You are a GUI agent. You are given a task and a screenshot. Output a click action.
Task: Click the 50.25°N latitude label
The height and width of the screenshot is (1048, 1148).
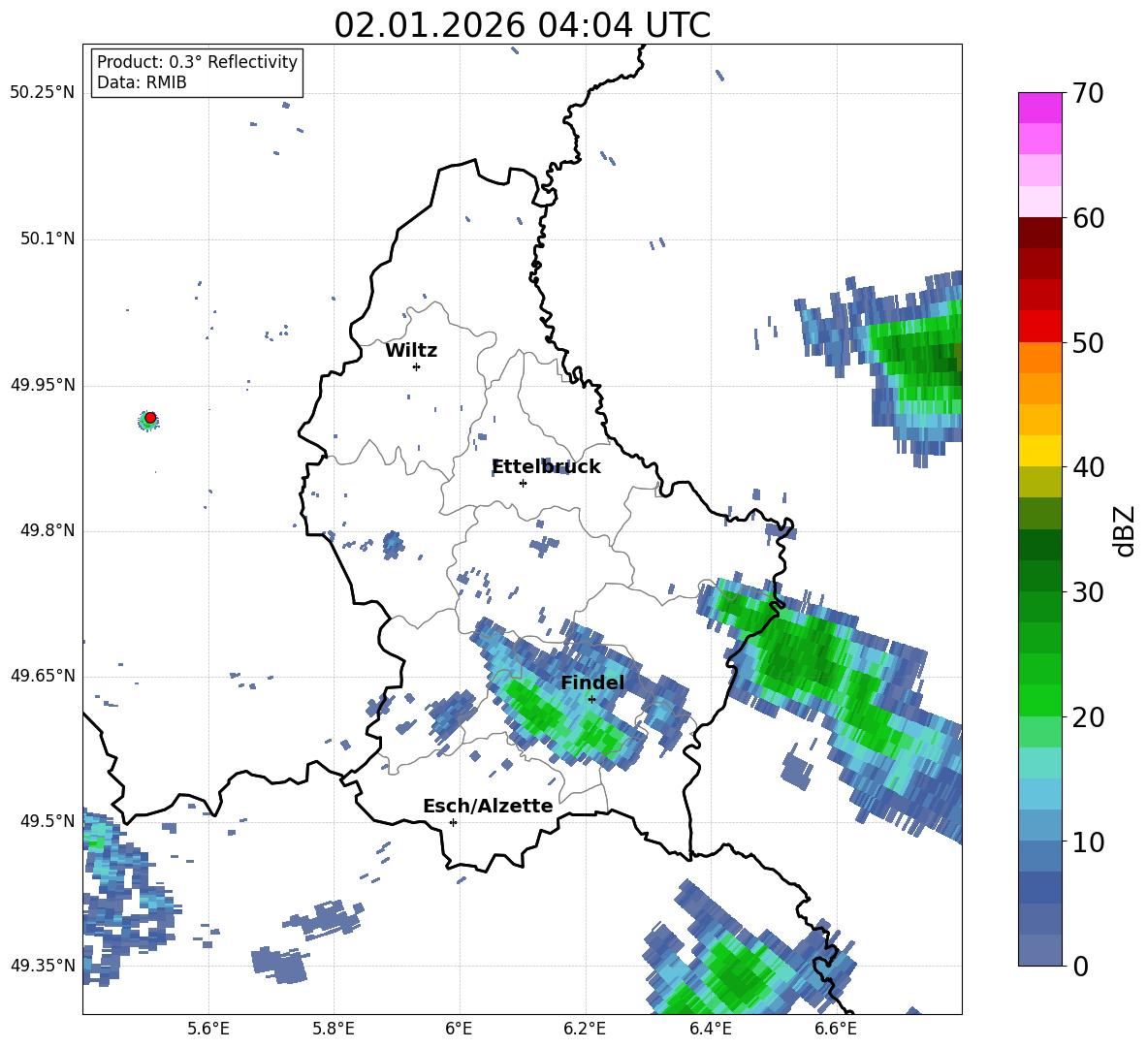point(43,93)
